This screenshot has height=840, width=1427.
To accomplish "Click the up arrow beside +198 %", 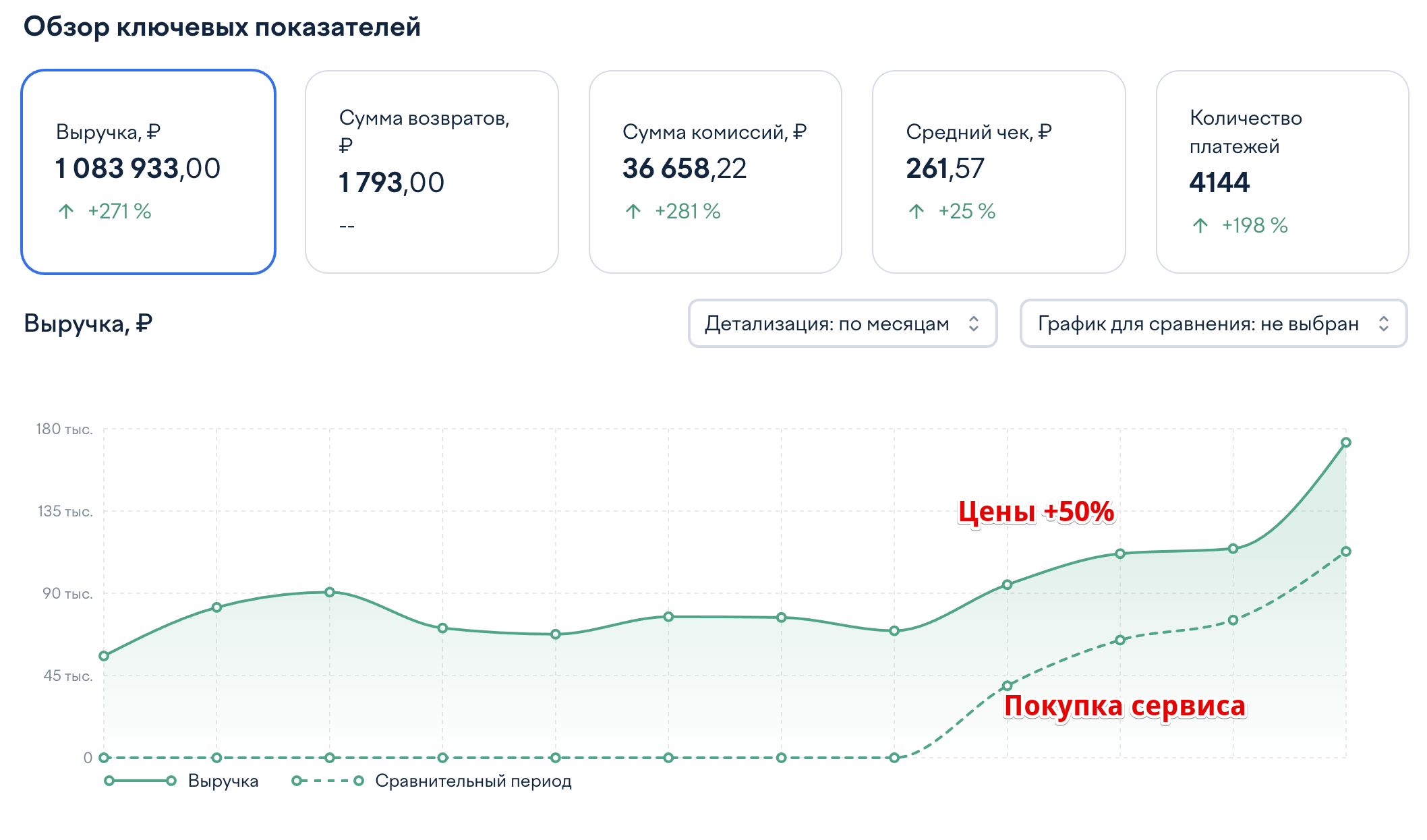I will click(x=1200, y=225).
